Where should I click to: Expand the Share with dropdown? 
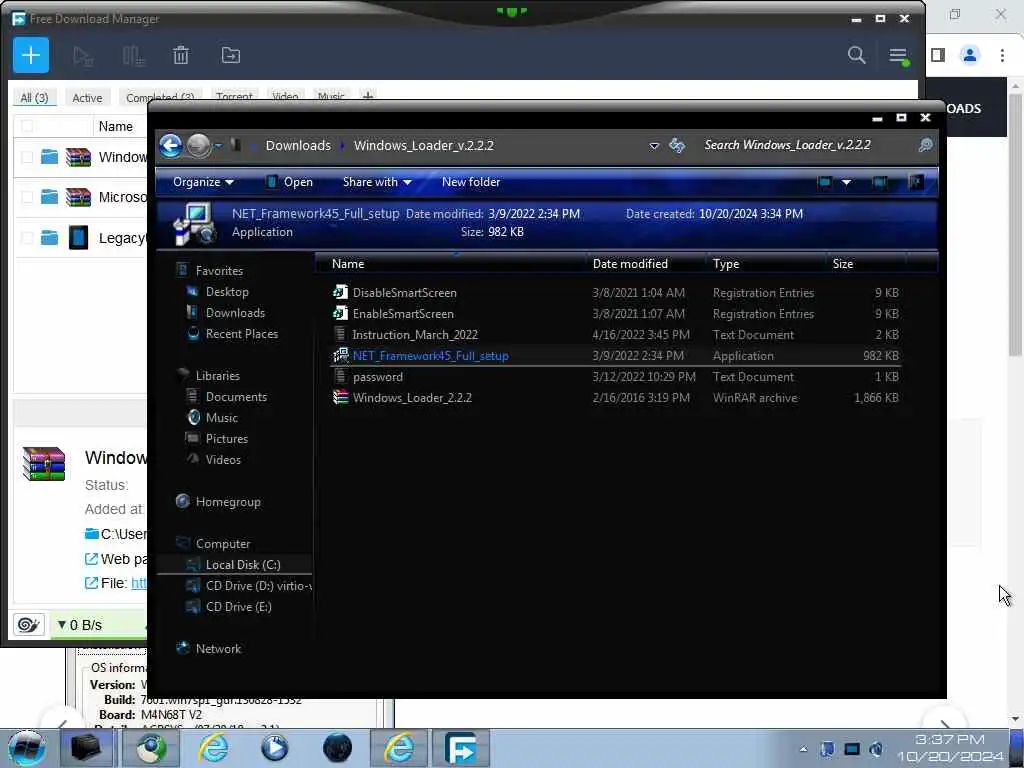point(377,182)
